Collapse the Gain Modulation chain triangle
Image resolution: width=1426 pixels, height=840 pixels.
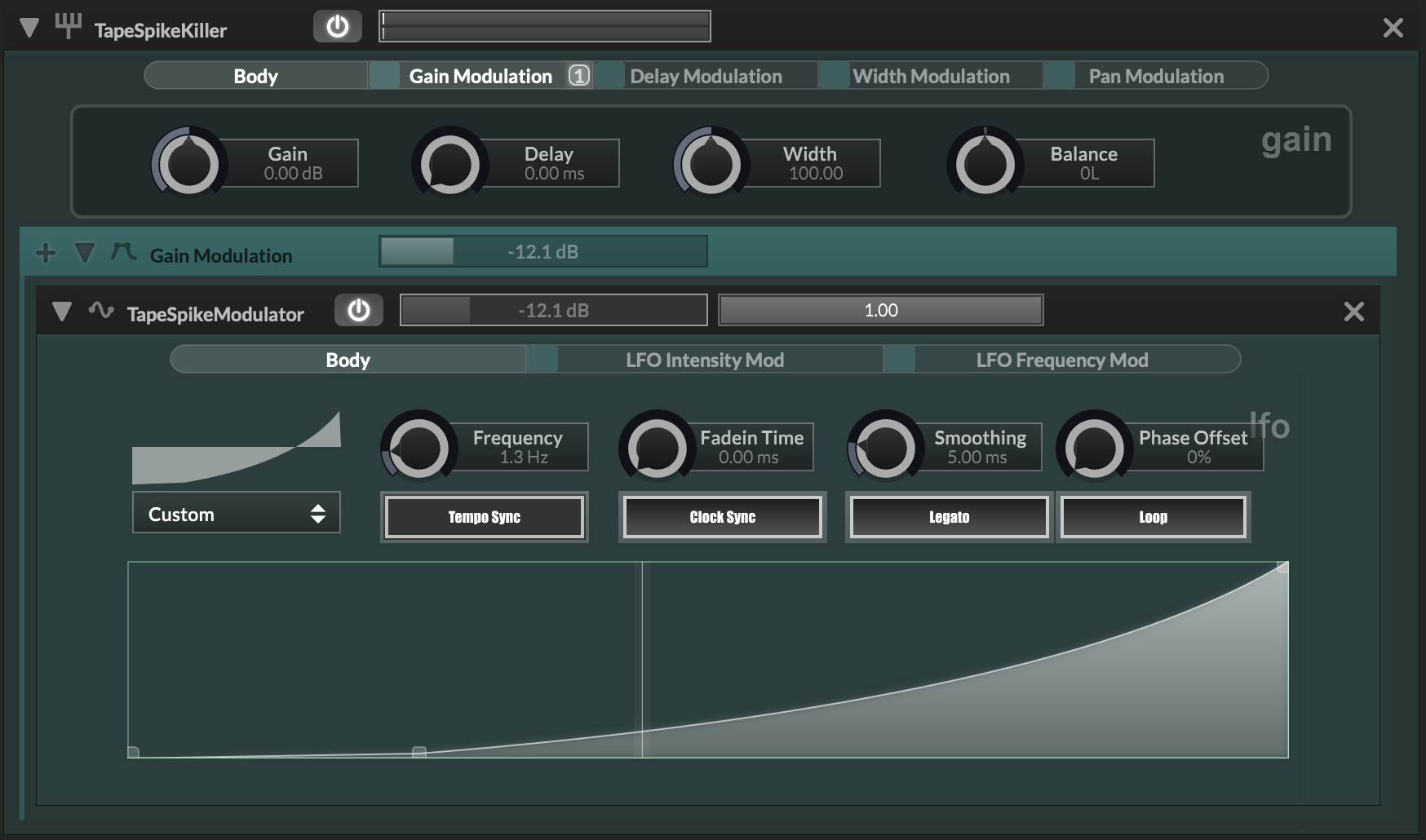(84, 254)
